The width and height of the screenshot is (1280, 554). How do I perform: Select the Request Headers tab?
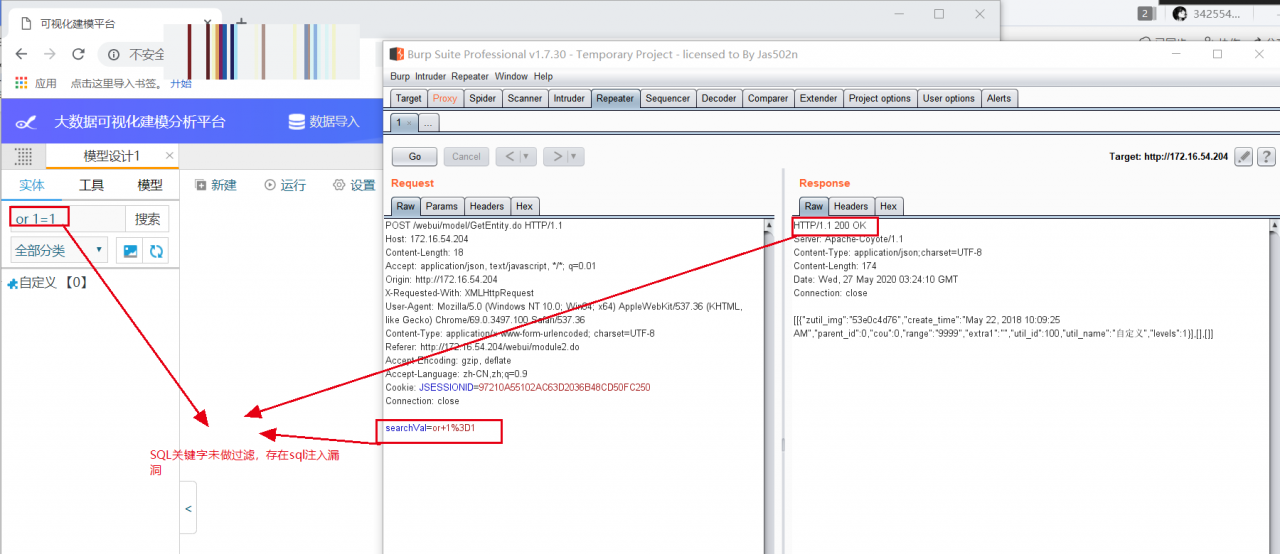click(x=487, y=206)
